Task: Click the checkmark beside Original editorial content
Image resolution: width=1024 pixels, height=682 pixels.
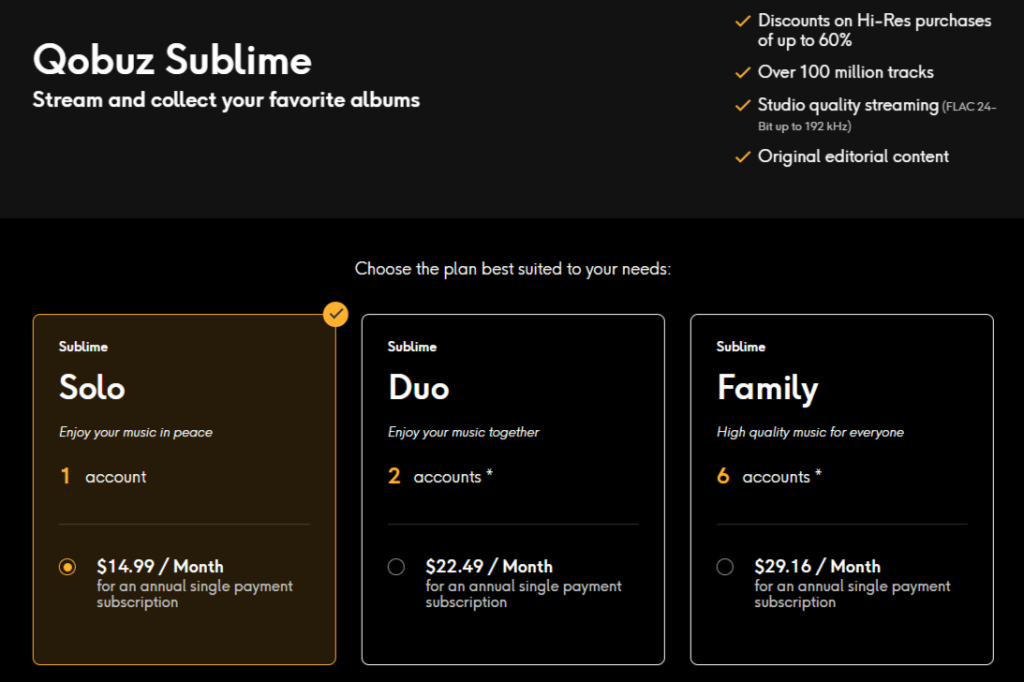Action: pyautogui.click(x=743, y=157)
